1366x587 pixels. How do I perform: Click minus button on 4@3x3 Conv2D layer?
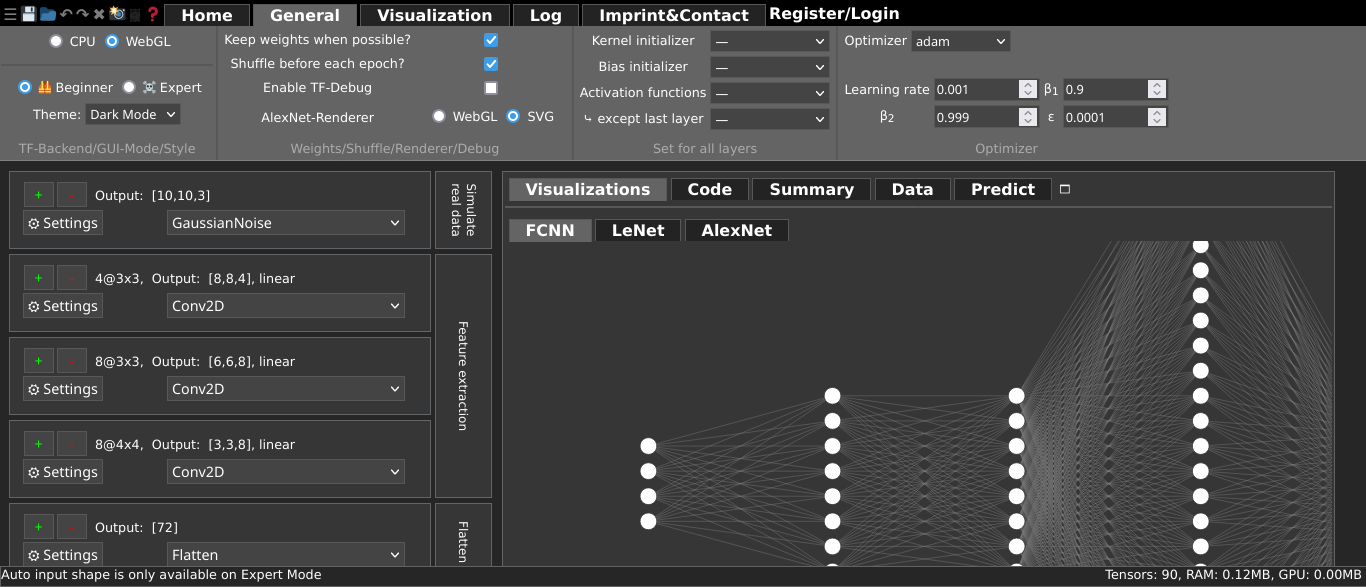71,278
